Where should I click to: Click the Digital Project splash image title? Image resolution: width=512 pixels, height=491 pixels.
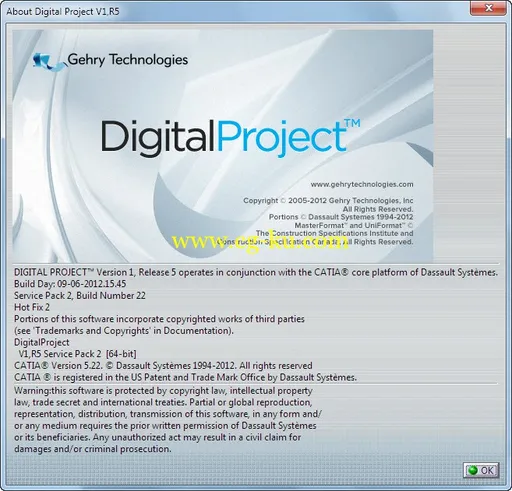230,138
